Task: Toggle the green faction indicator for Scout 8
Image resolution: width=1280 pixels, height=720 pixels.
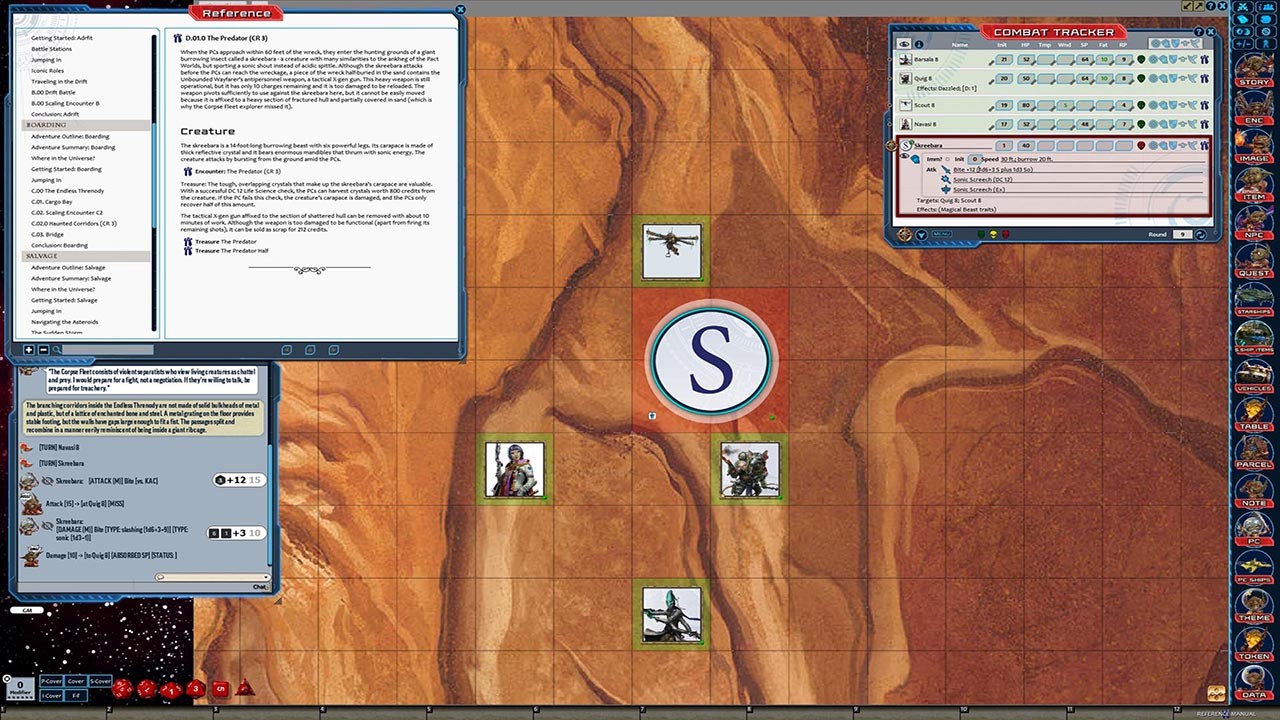Action: (x=1140, y=105)
